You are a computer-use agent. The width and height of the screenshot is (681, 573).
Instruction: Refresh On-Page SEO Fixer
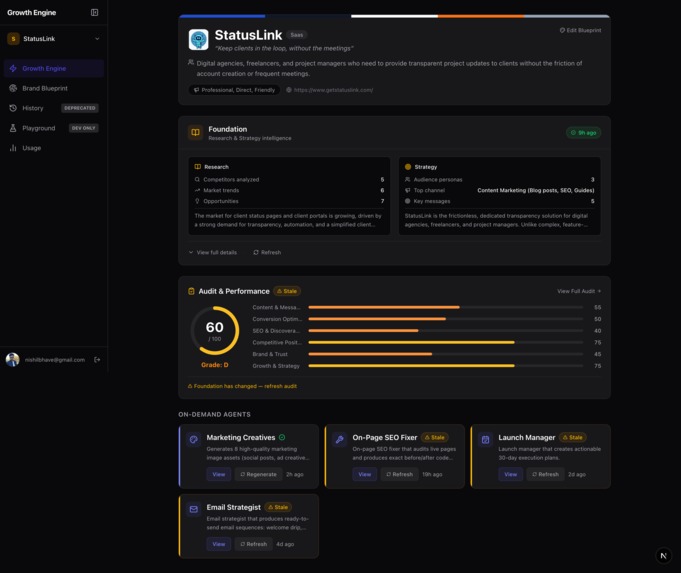point(400,474)
